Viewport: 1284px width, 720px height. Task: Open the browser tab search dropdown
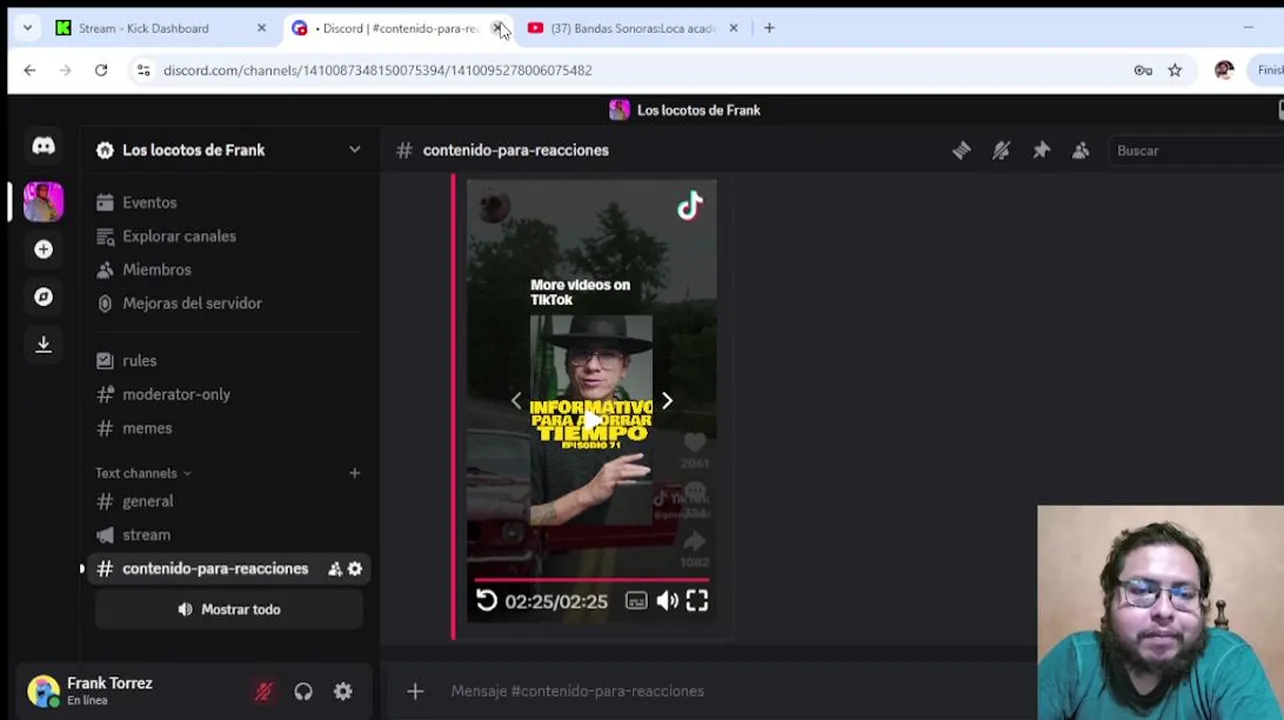pos(27,28)
